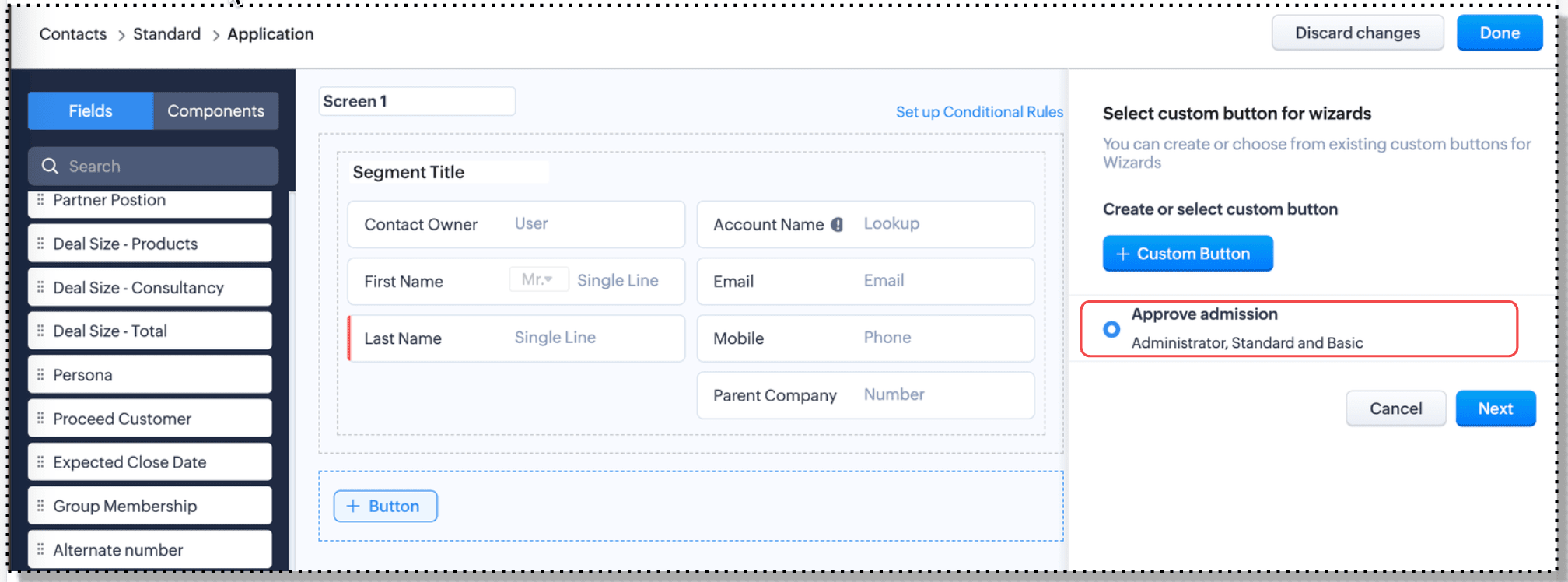The image size is (1568, 582).
Task: Click drag handle of Deal Size - Total
Action: 40,331
